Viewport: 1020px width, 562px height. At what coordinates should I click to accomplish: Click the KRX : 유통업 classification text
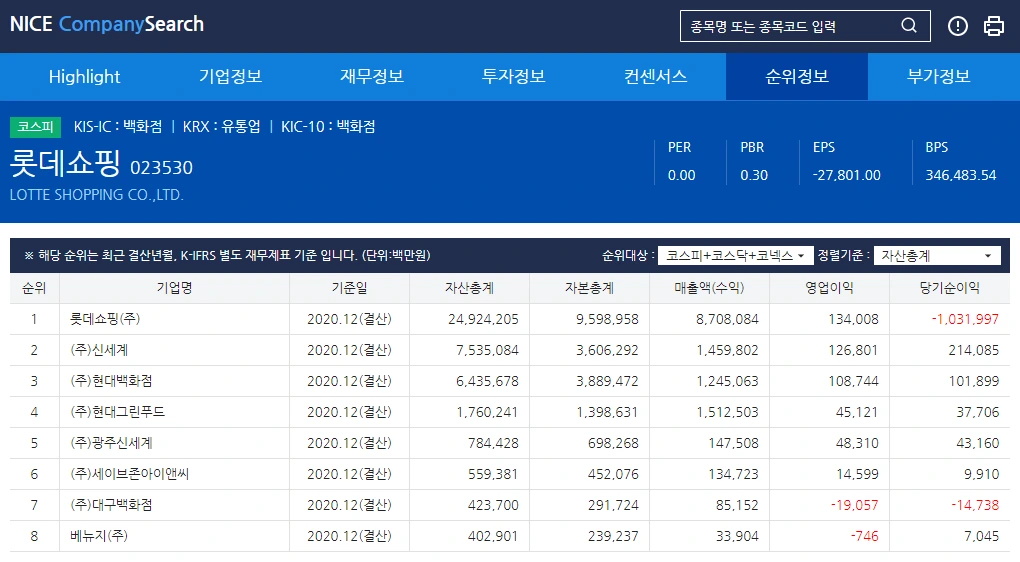coord(221,126)
